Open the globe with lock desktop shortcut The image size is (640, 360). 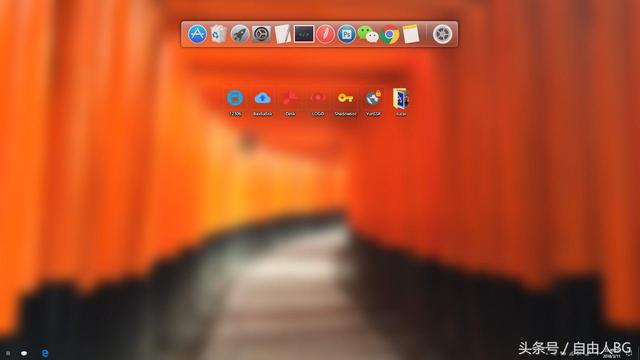tap(373, 102)
